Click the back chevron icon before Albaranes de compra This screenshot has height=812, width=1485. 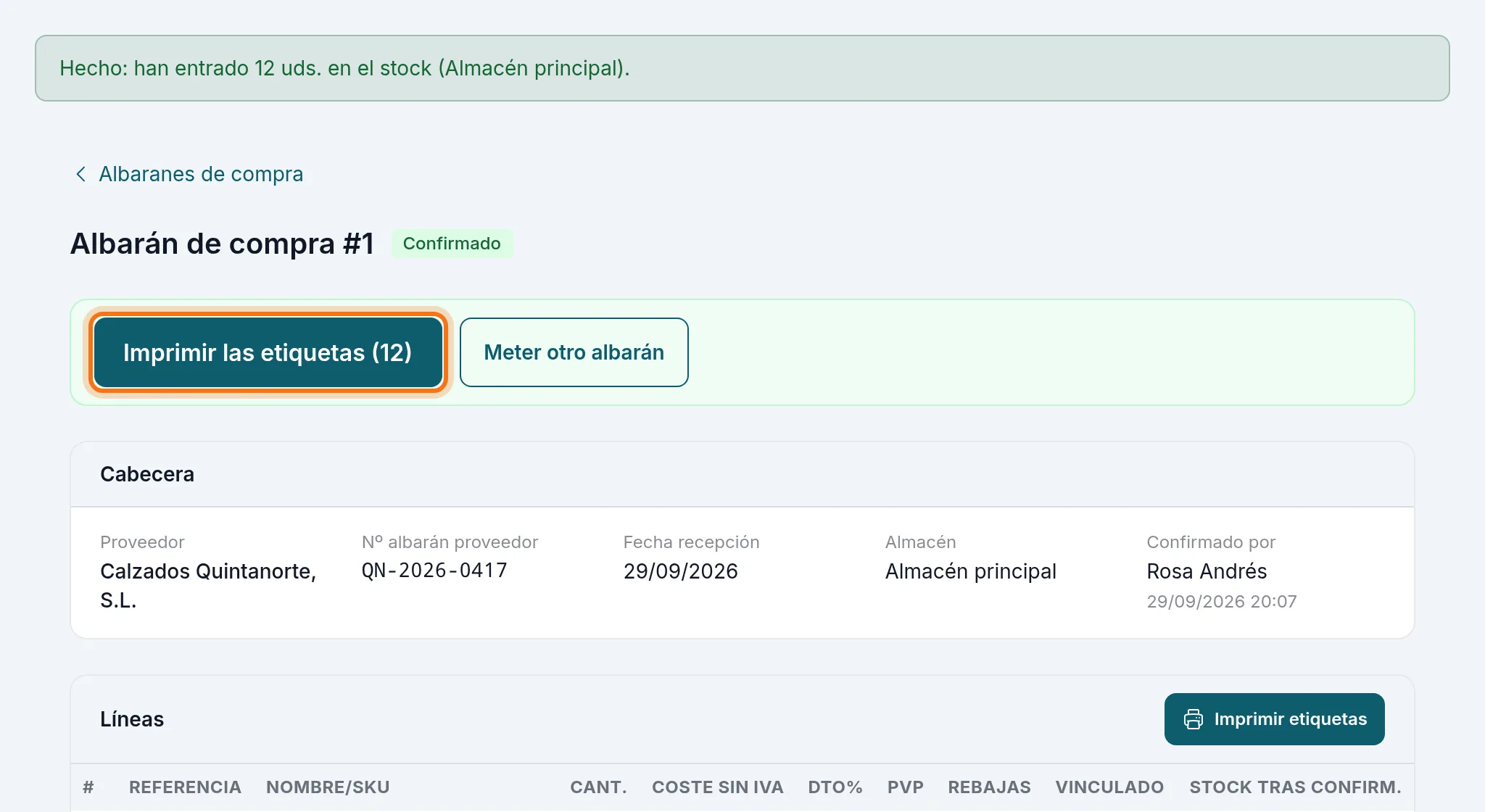pos(80,174)
